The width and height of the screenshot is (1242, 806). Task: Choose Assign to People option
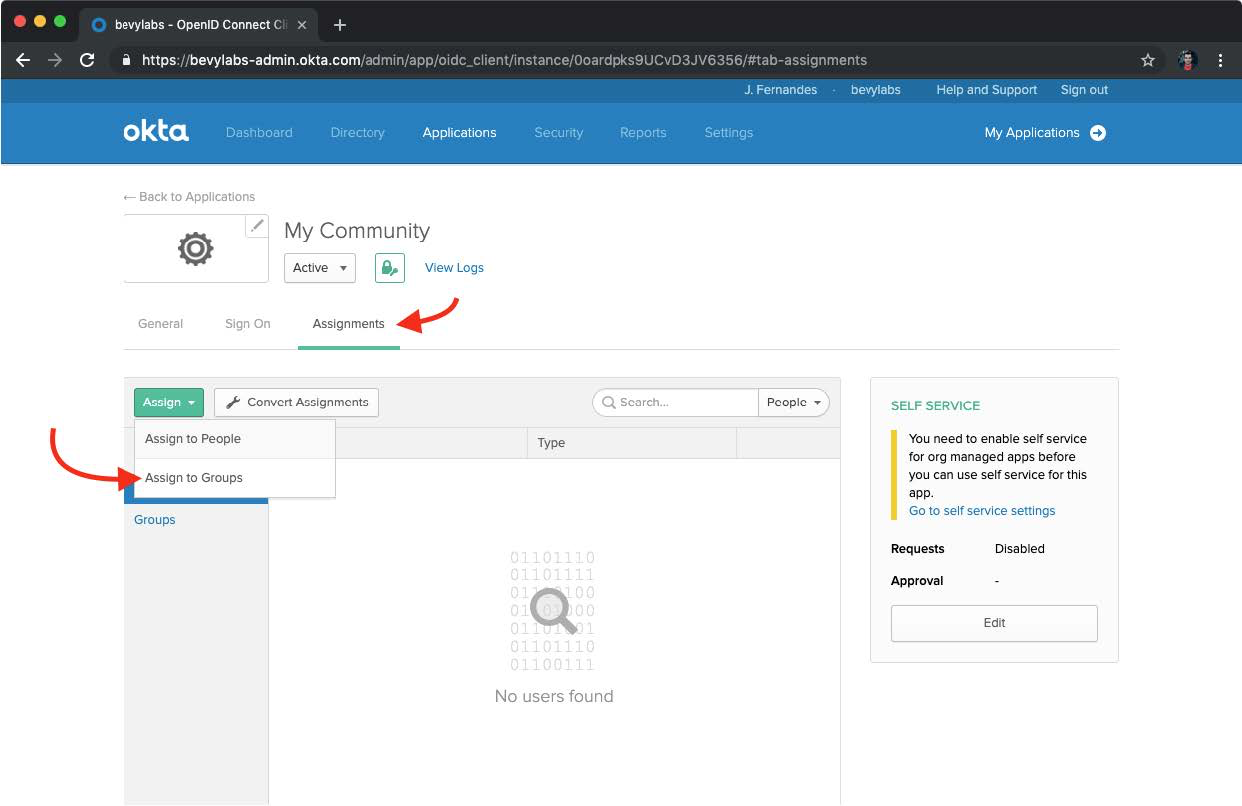[x=193, y=439]
